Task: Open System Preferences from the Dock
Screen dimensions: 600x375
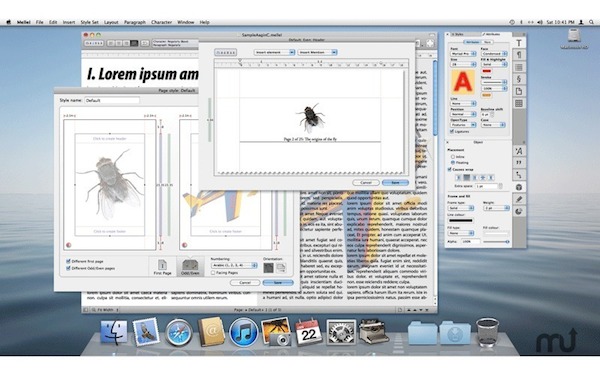Action: tap(341, 332)
